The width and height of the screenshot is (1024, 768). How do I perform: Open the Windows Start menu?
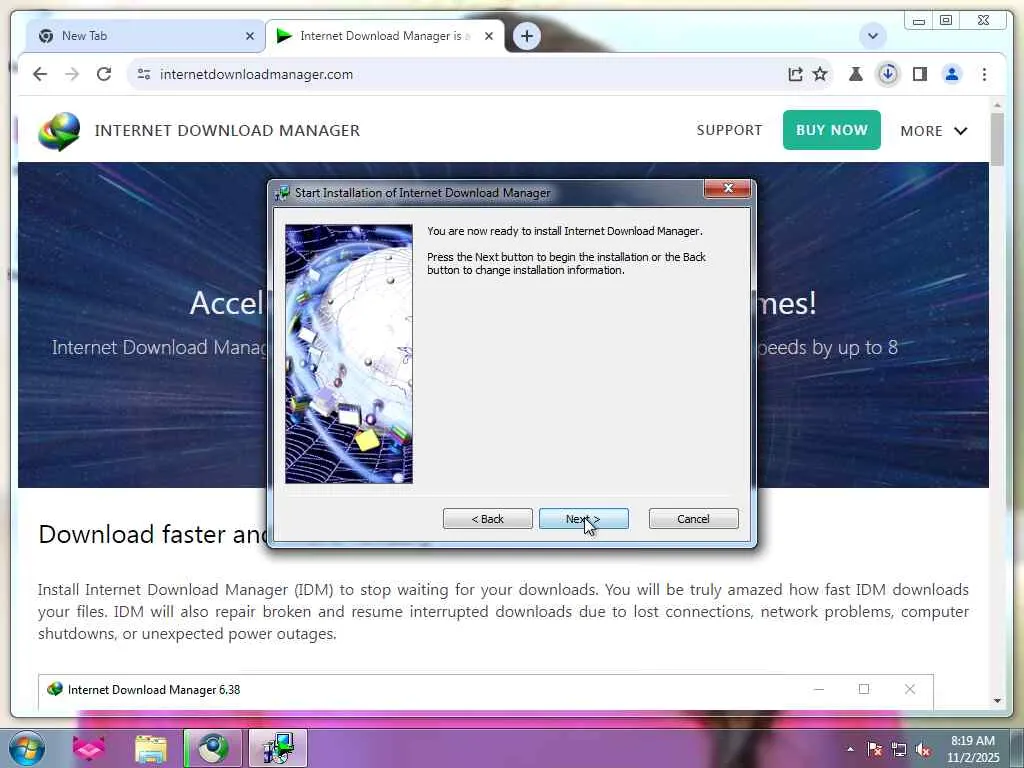pos(26,748)
